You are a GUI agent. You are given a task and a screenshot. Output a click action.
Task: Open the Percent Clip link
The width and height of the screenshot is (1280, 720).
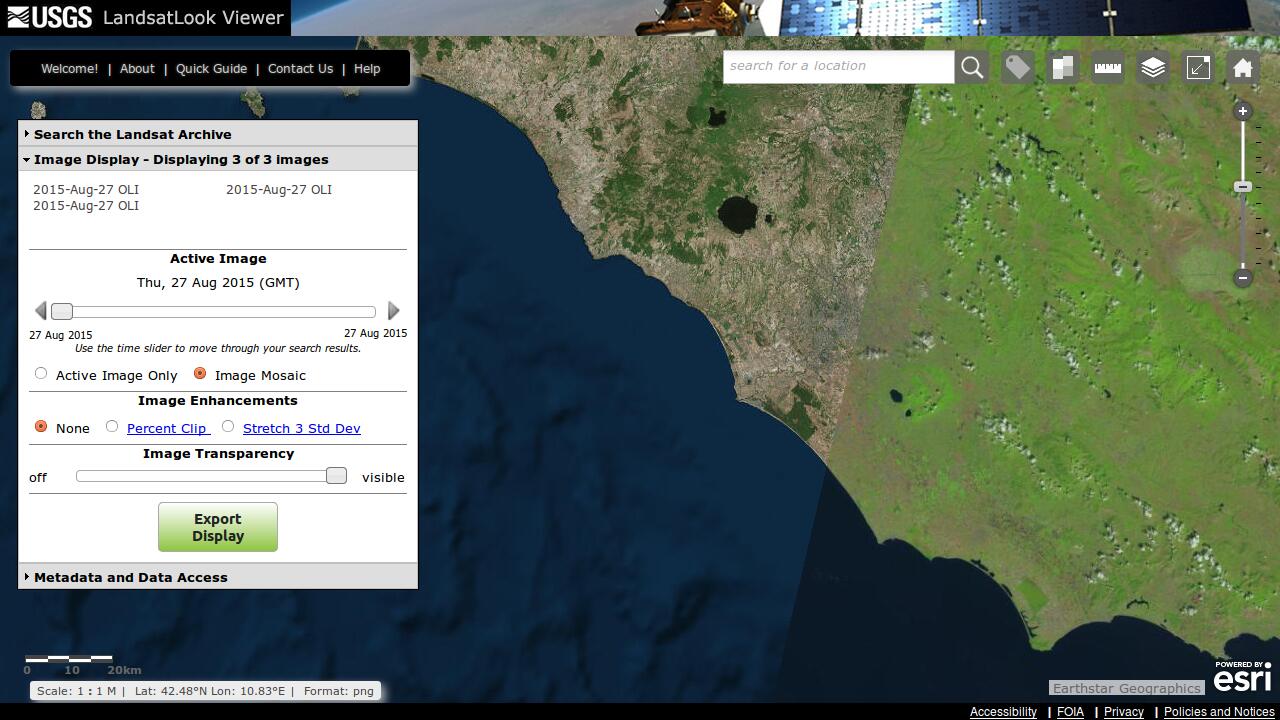tap(166, 428)
